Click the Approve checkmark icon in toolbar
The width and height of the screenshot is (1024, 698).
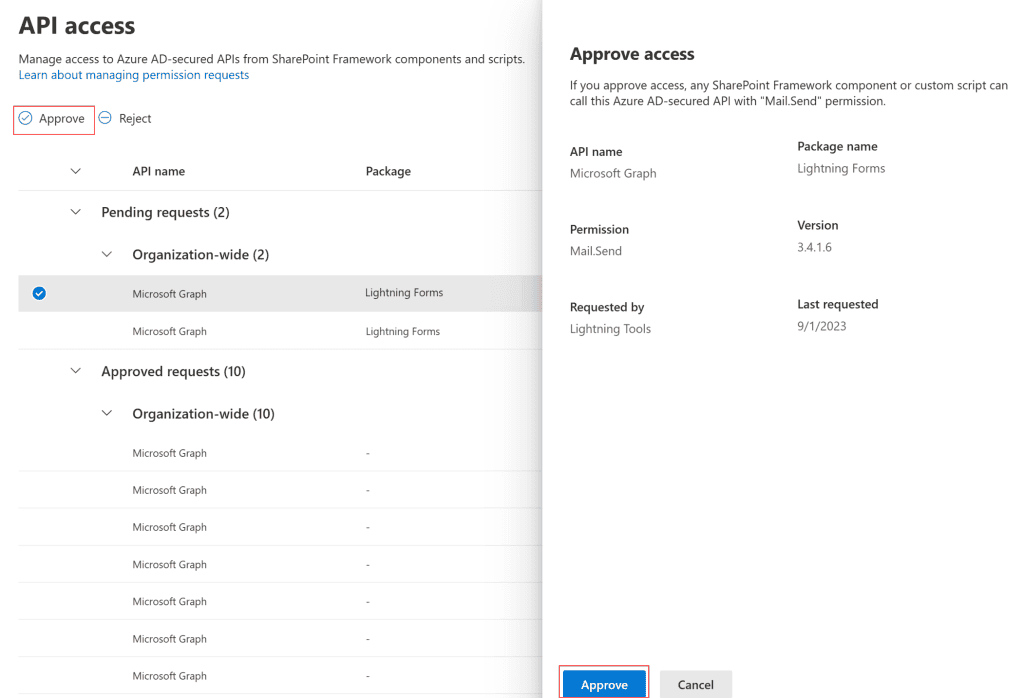pos(26,118)
